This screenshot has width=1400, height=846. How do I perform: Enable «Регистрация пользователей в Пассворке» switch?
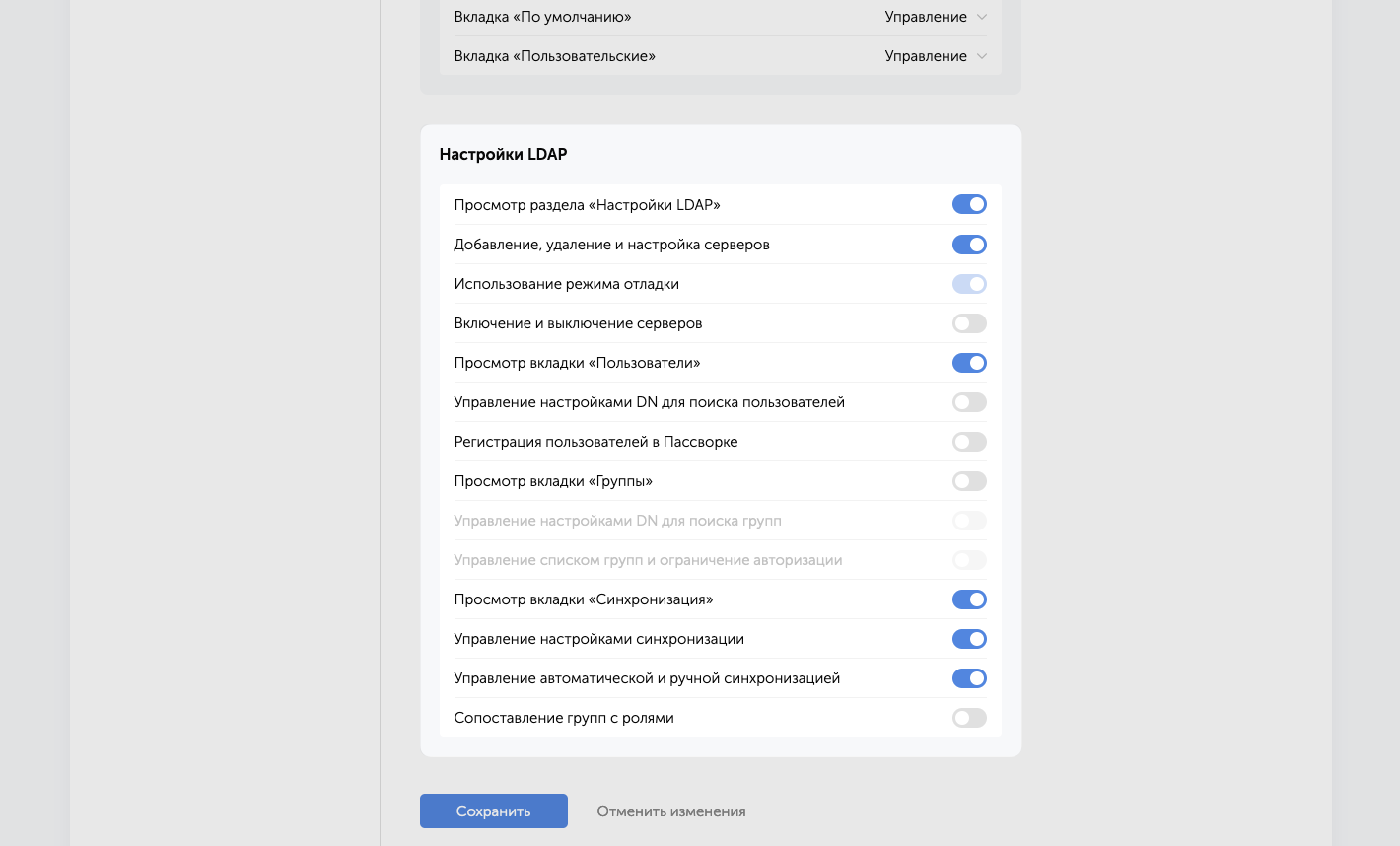pyautogui.click(x=969, y=441)
